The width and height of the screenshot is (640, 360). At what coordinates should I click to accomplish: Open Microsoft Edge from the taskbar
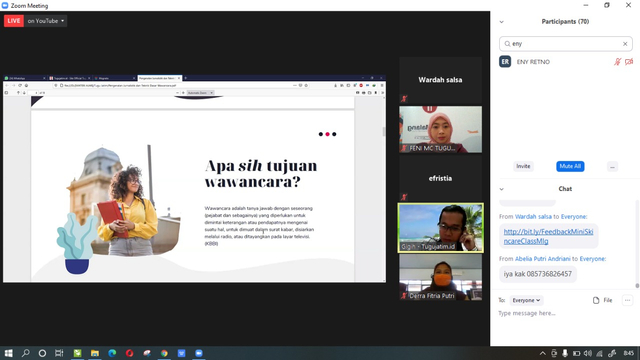(x=112, y=353)
